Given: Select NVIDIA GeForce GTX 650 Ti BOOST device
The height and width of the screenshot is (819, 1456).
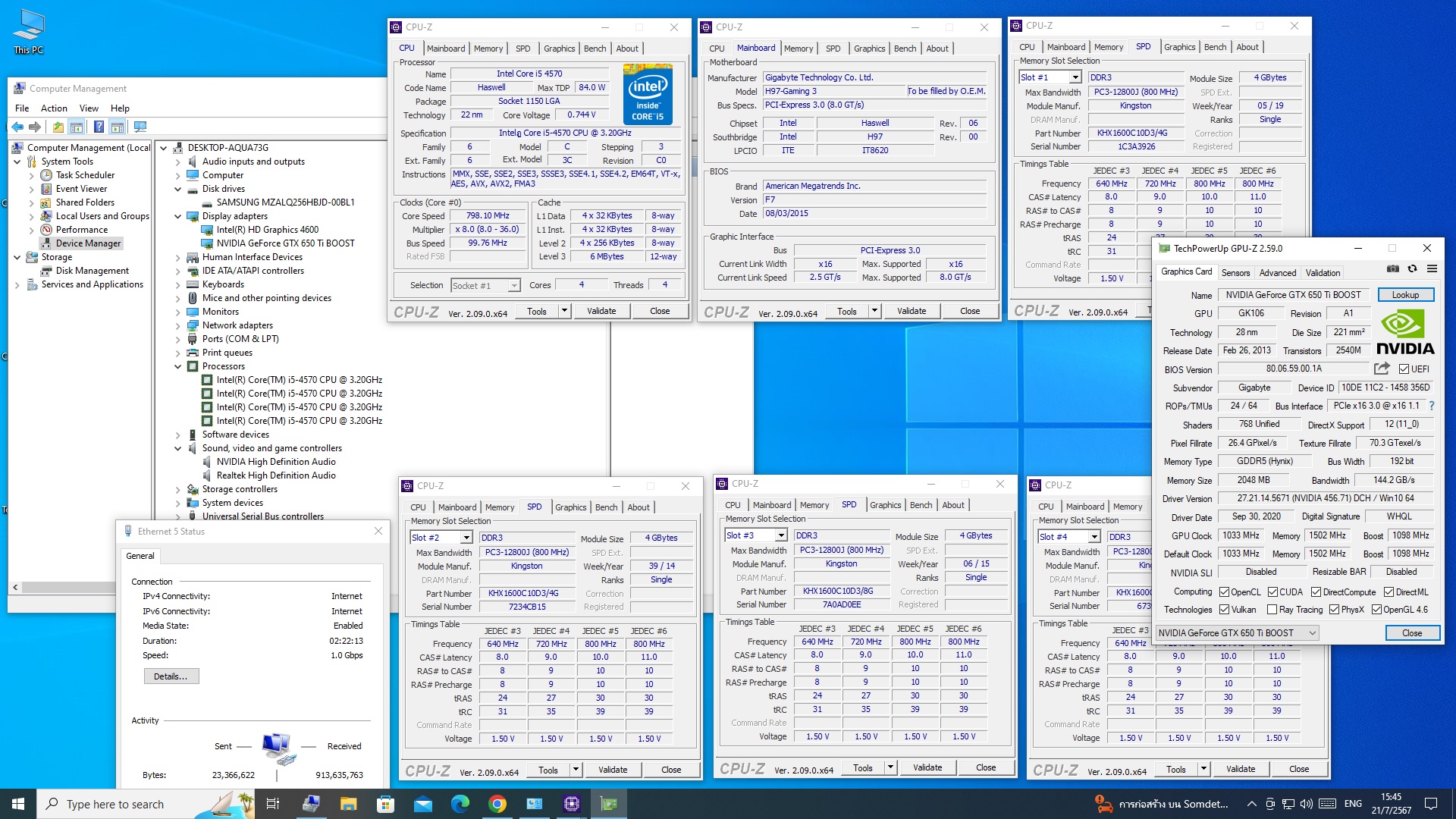Looking at the screenshot, I should (x=285, y=243).
